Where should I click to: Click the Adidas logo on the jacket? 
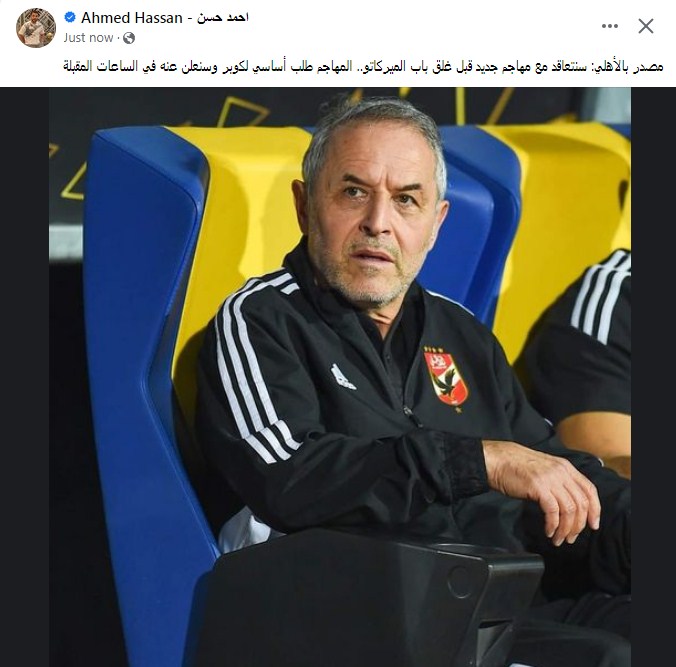pos(343,377)
